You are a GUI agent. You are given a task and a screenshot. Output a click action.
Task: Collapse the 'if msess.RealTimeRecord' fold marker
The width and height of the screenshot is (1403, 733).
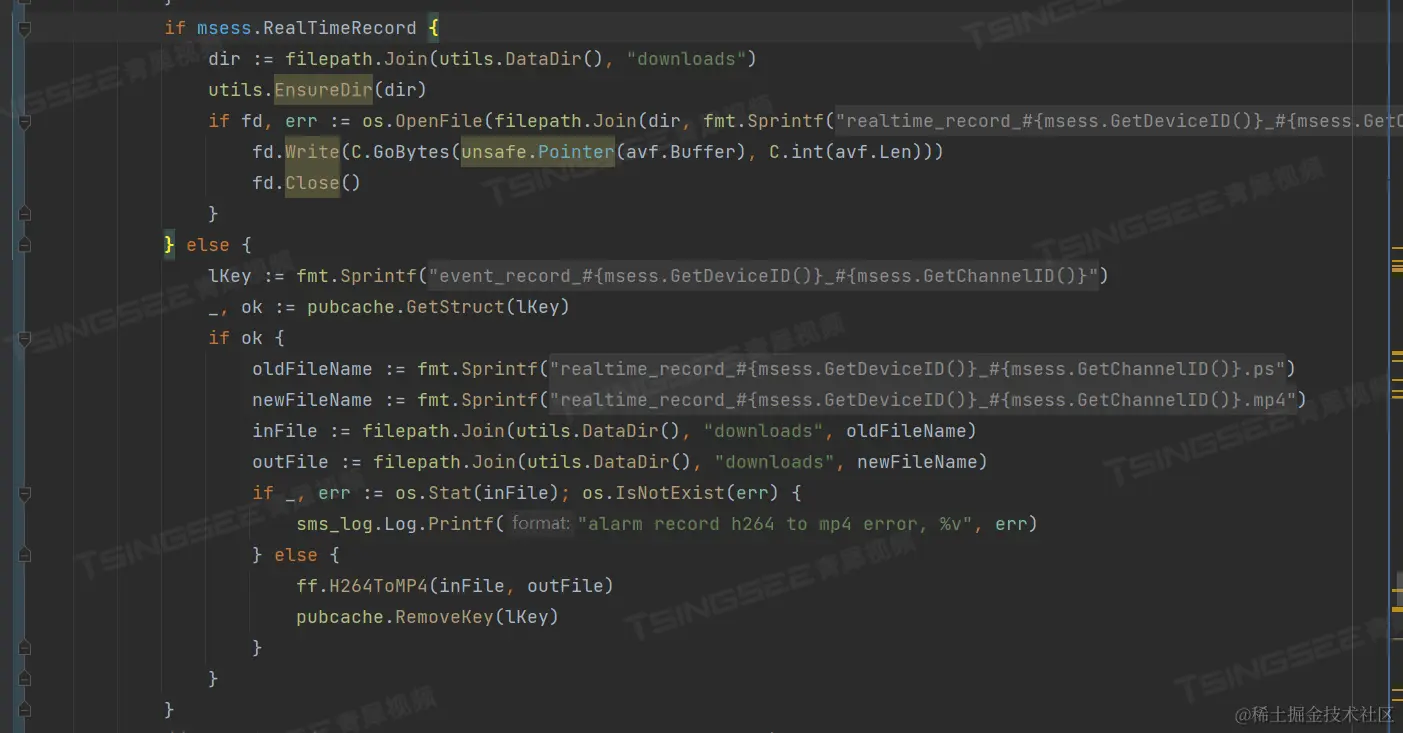pos(24,28)
